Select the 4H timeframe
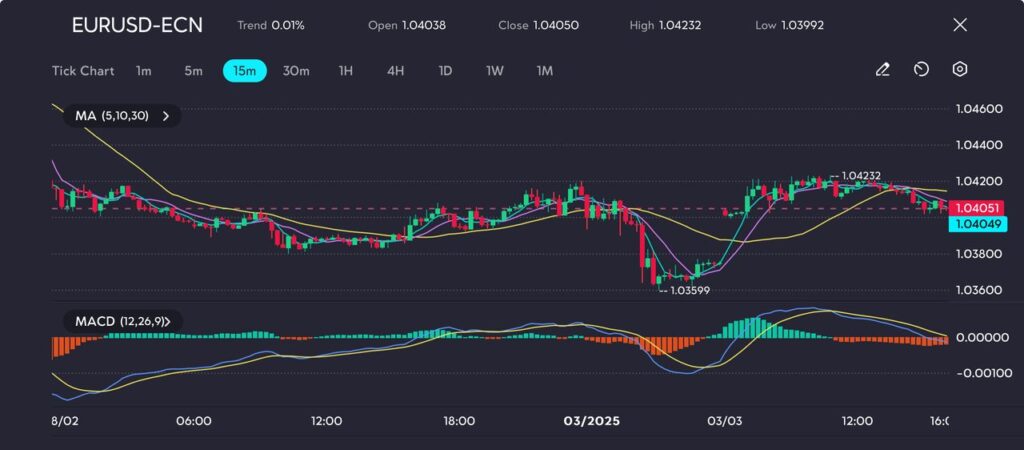1024x450 pixels. (x=395, y=71)
